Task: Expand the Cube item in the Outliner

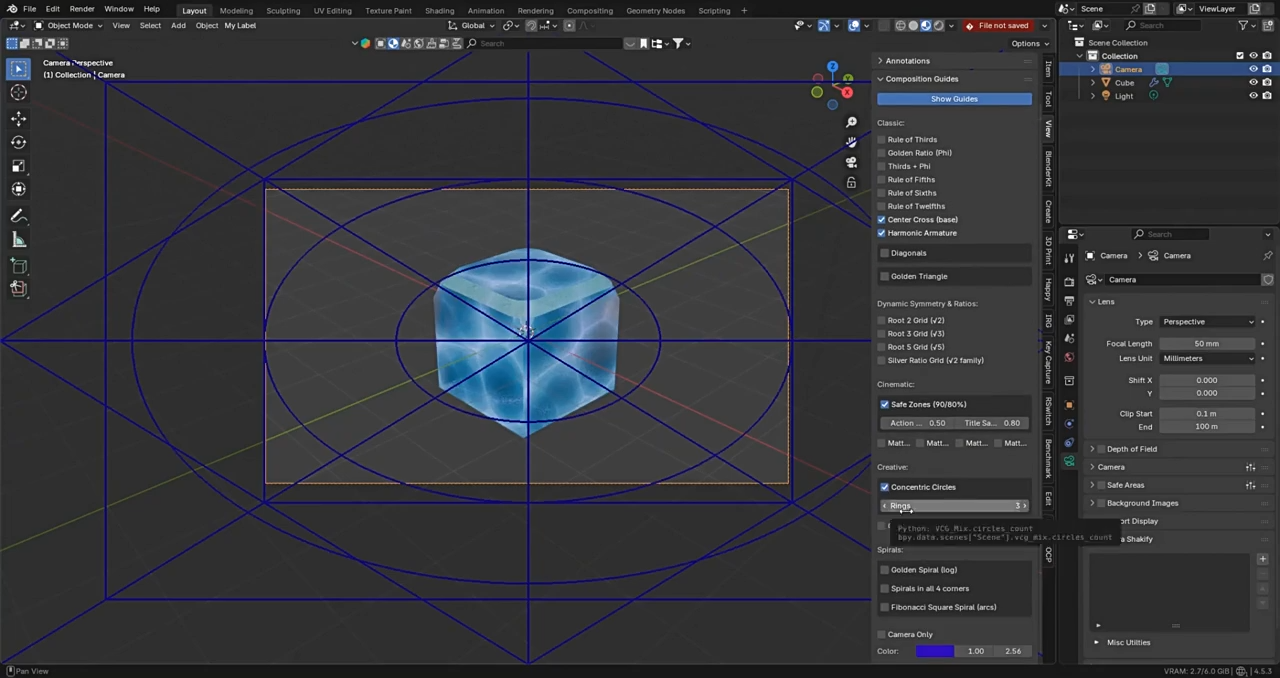Action: tap(1092, 82)
